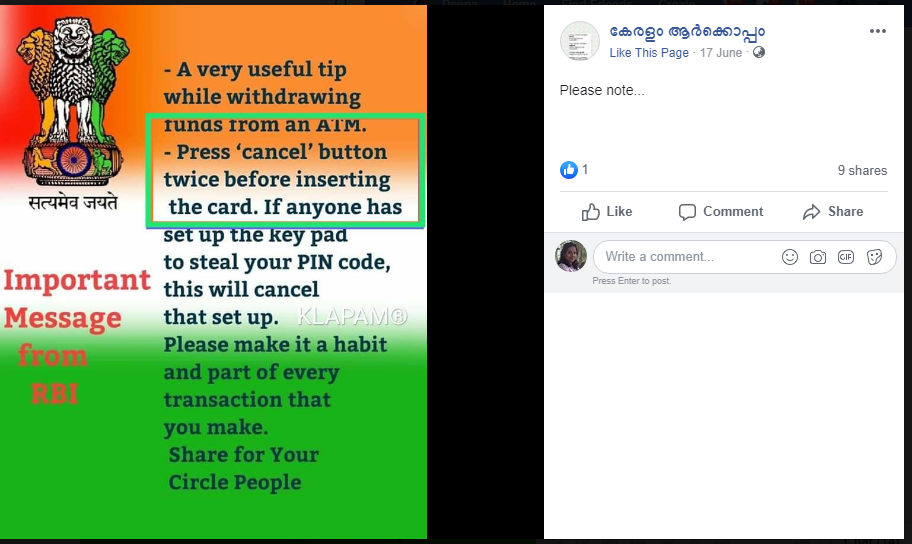912x544 pixels.
Task: Click the Like thumbs-up icon
Action: [x=590, y=212]
